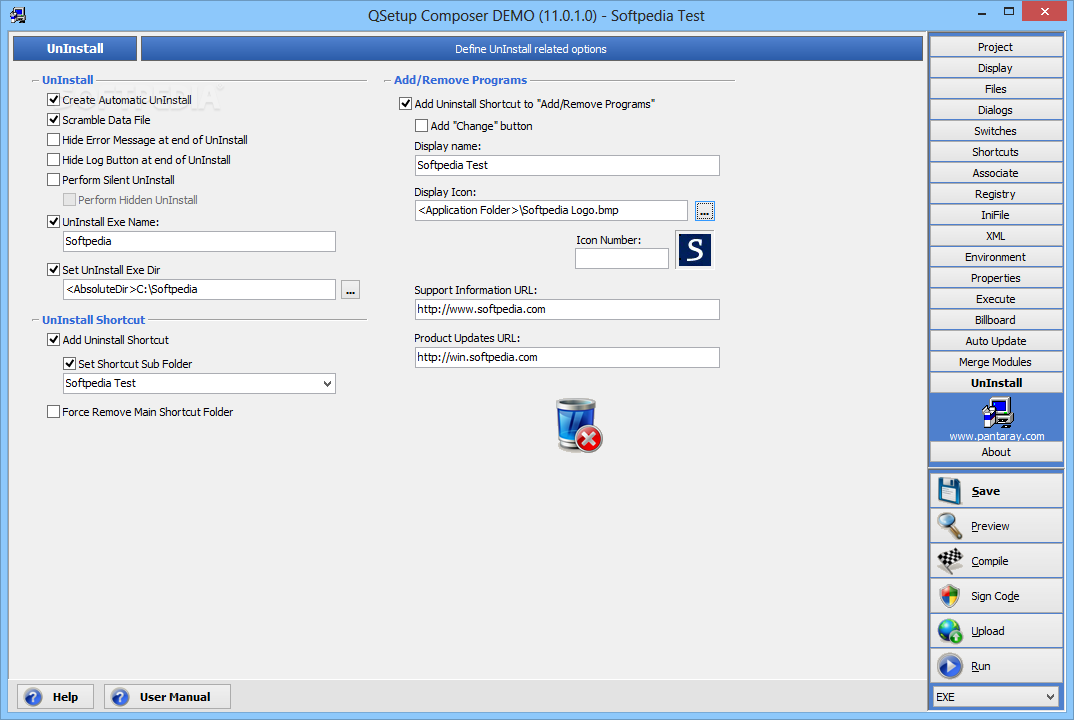Toggle UnInstall Exe Name checkbox
The image size is (1074, 720).
coord(53,222)
